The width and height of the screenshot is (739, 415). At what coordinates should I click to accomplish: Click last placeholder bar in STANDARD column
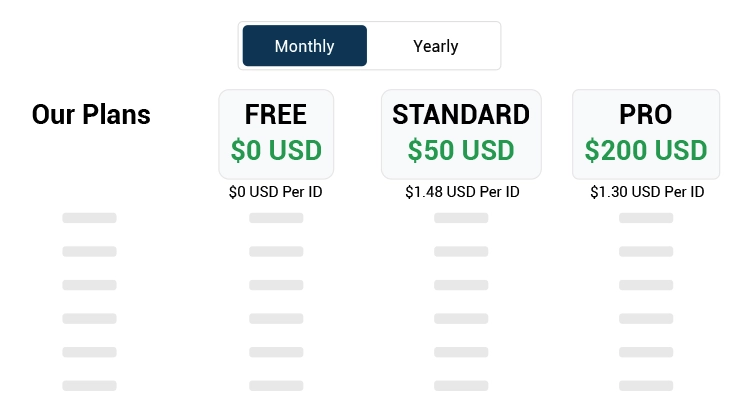(461, 385)
